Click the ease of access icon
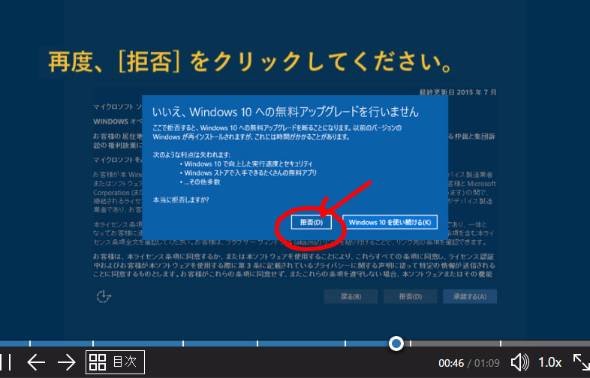Viewport: 590px width, 378px height. click(103, 296)
